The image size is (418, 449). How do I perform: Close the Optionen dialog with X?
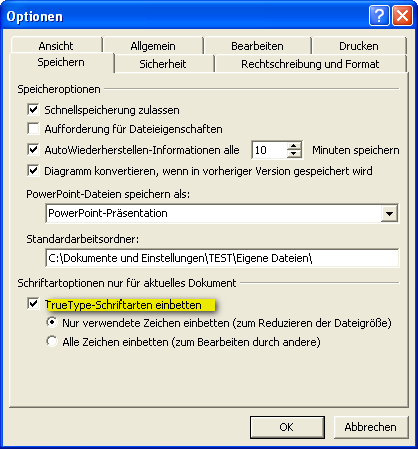pos(402,16)
